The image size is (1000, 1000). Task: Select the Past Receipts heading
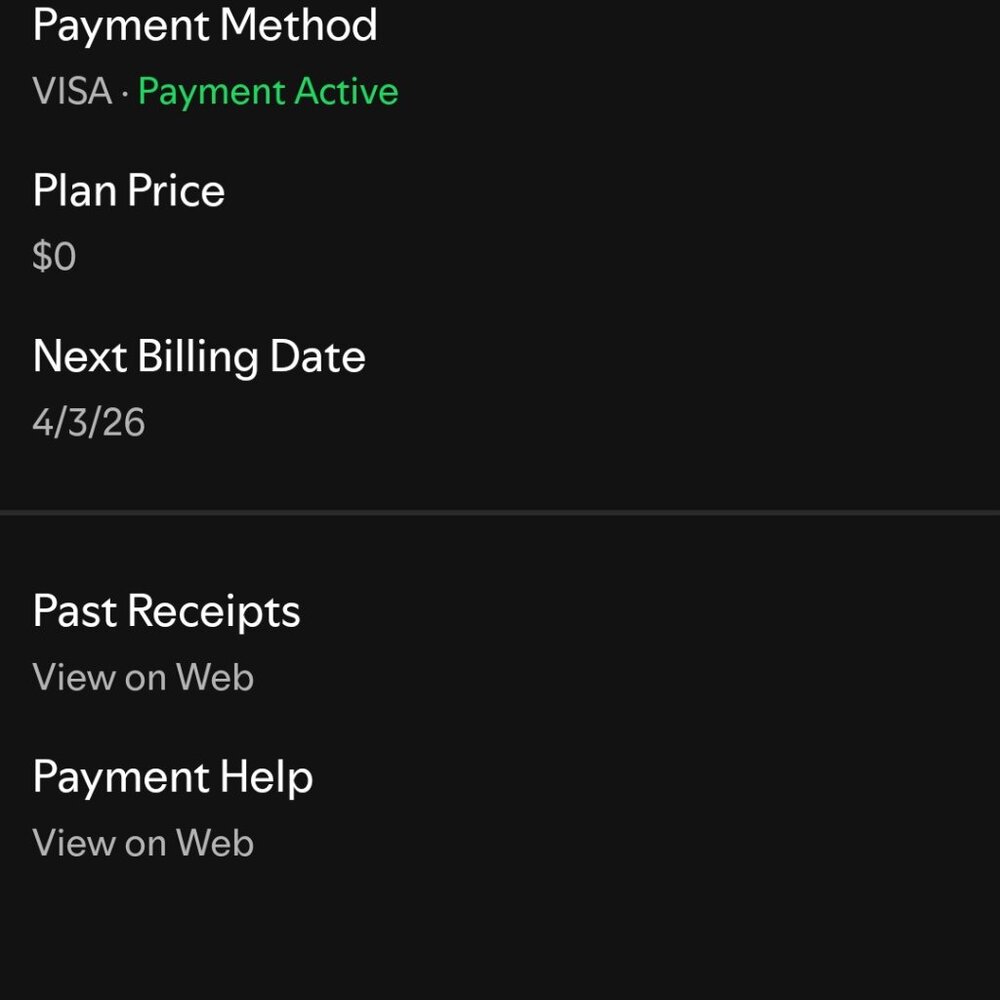(167, 611)
